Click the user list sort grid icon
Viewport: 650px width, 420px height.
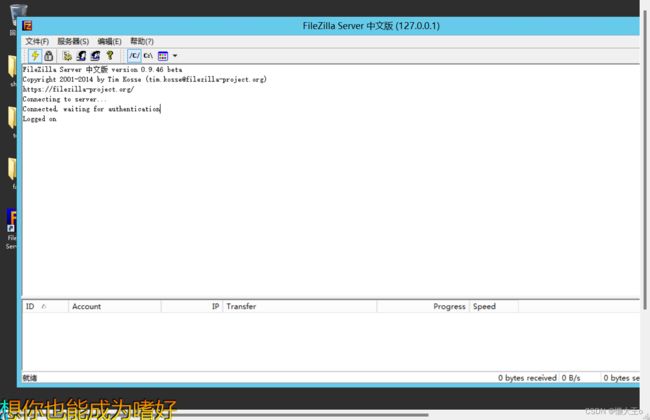pyautogui.click(x=163, y=56)
